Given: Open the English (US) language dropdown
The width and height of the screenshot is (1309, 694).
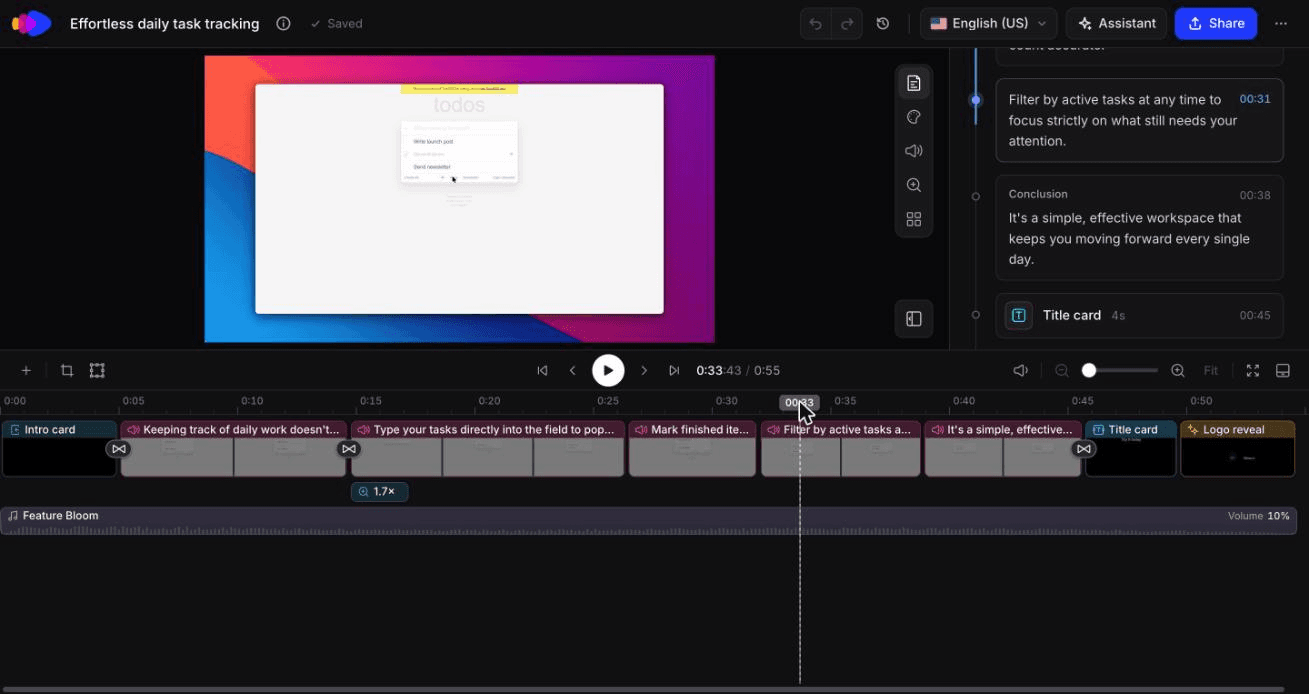Looking at the screenshot, I should point(988,23).
